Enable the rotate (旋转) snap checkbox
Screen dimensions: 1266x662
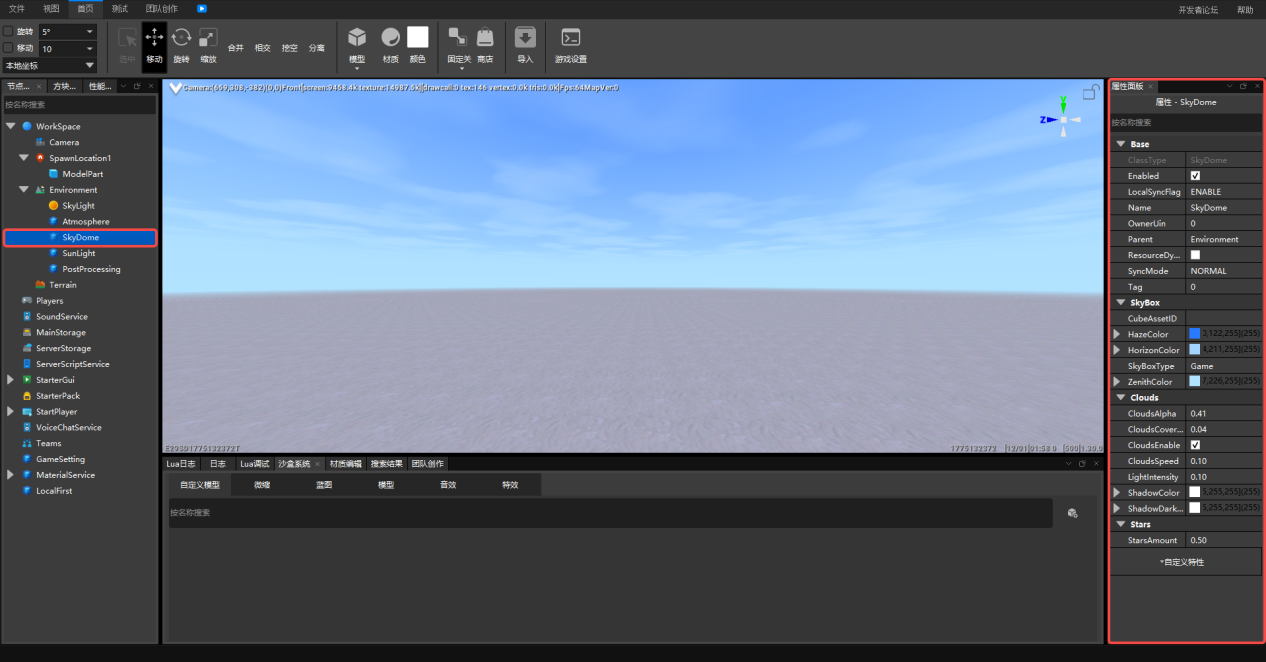pyautogui.click(x=9, y=32)
